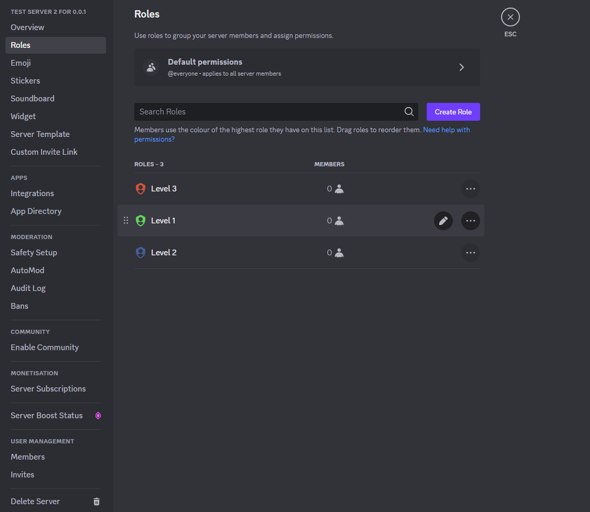
Task: Click the Server Boost Status gem icon
Action: [98, 416]
